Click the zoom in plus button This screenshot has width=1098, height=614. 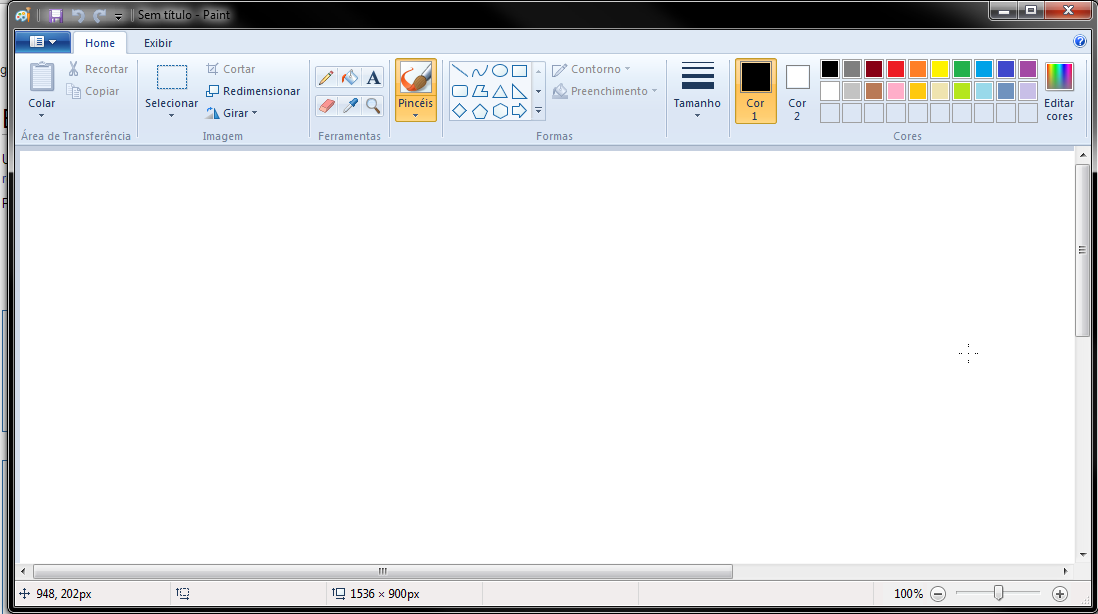1060,594
